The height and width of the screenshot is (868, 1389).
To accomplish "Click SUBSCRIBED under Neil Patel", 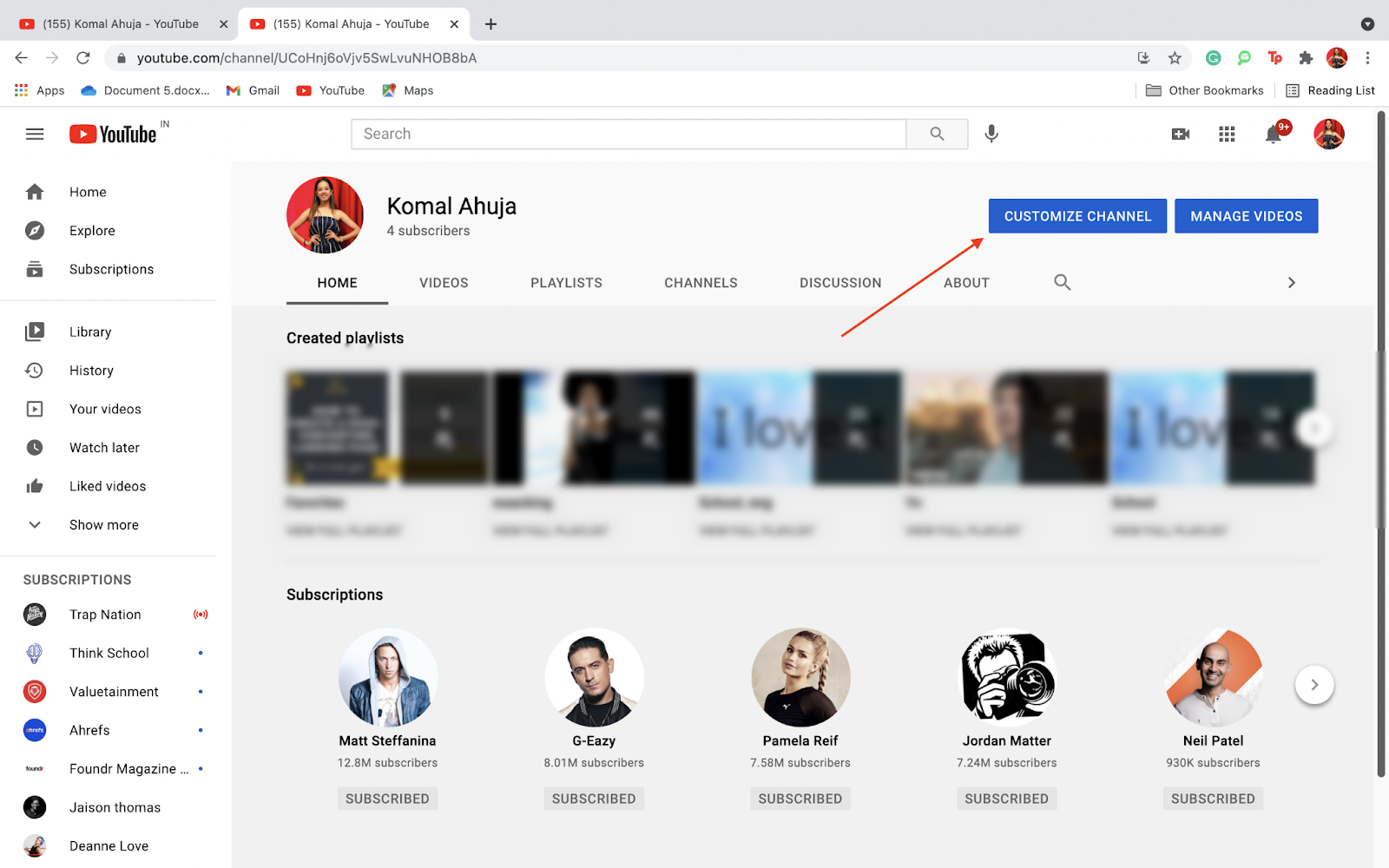I will [x=1213, y=799].
